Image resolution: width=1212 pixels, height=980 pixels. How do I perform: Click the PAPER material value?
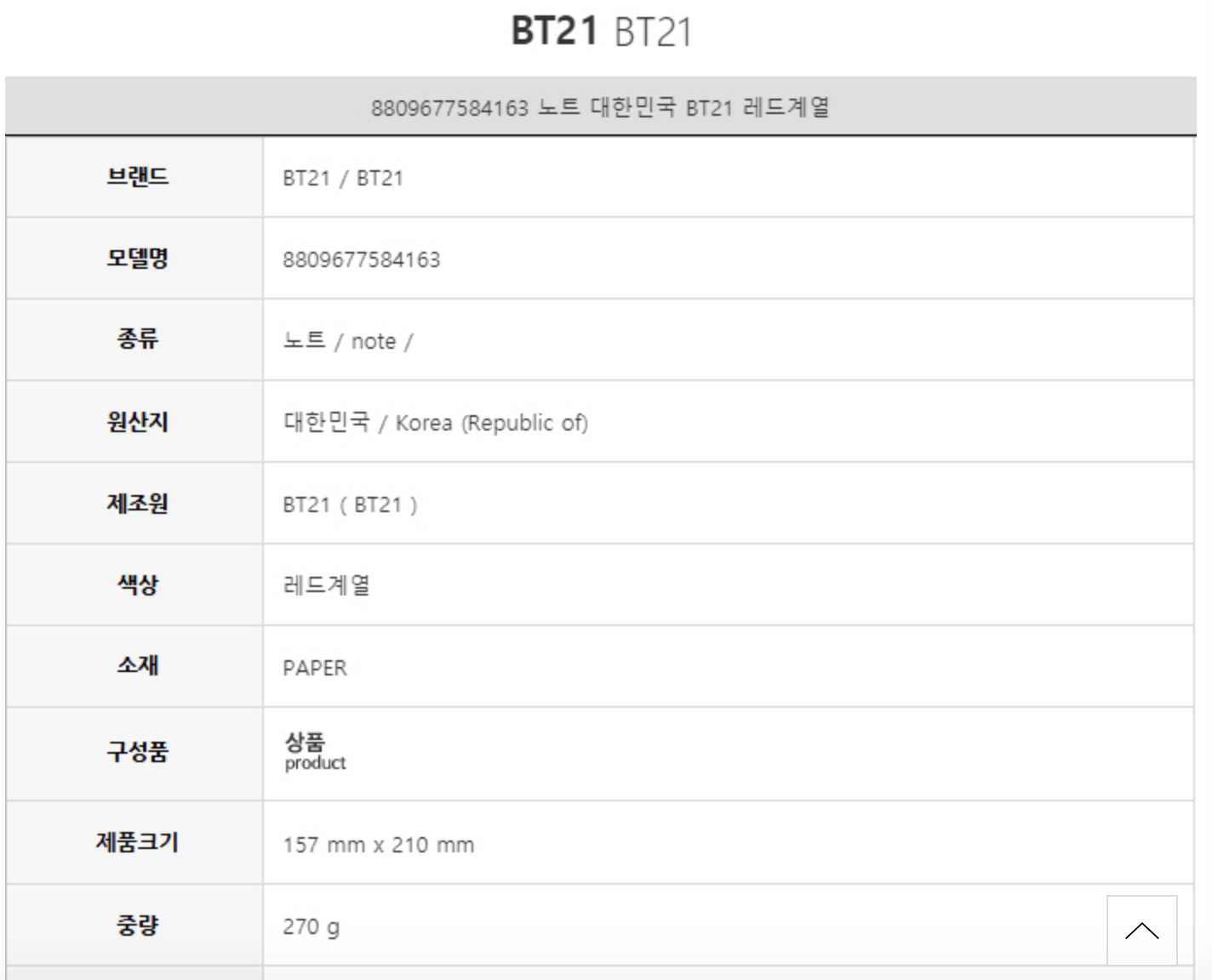point(315,668)
